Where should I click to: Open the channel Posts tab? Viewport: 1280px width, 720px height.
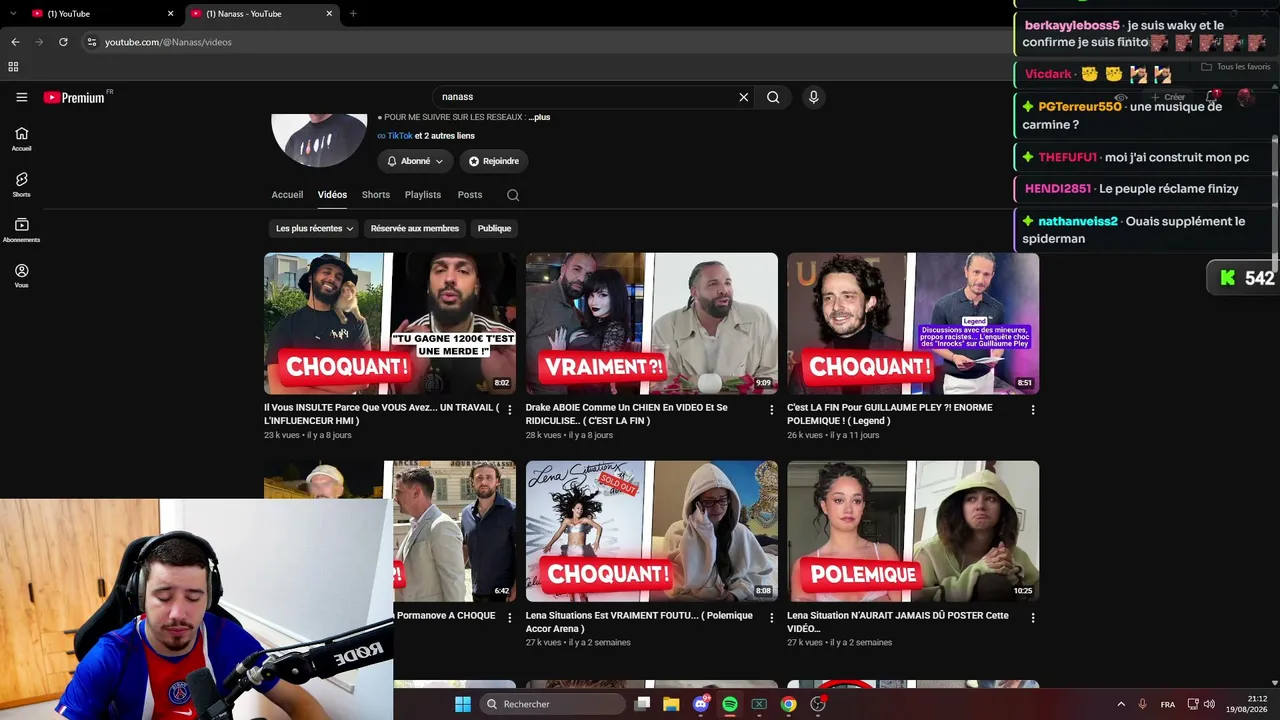click(470, 195)
